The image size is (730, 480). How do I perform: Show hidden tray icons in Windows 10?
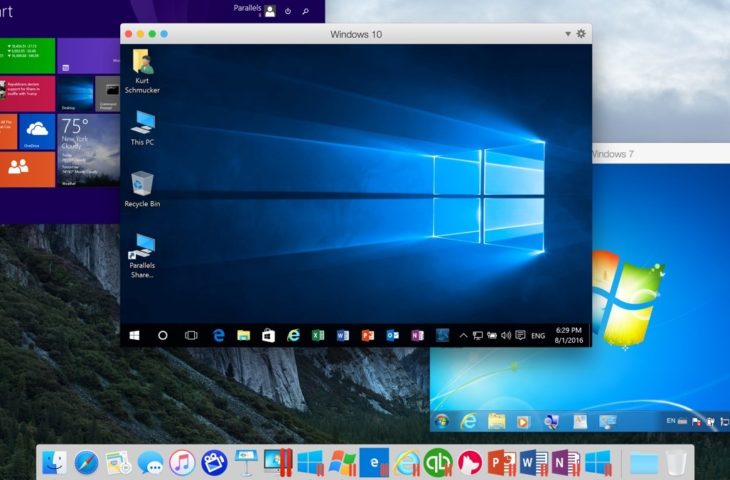coord(463,335)
